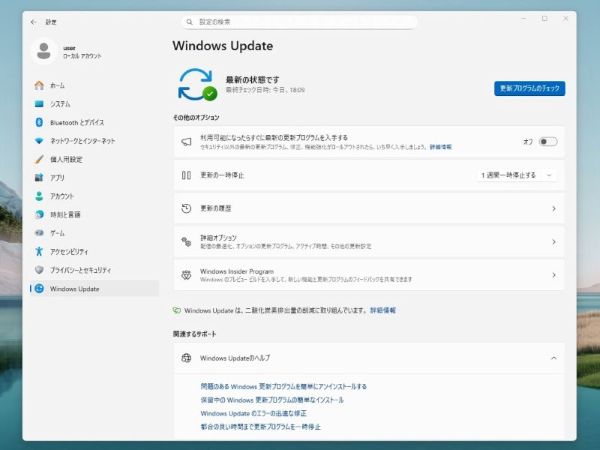Image resolution: width=600 pixels, height=450 pixels.
Task: Open link about uninstalling problematic Windows updates
Action: click(x=284, y=386)
